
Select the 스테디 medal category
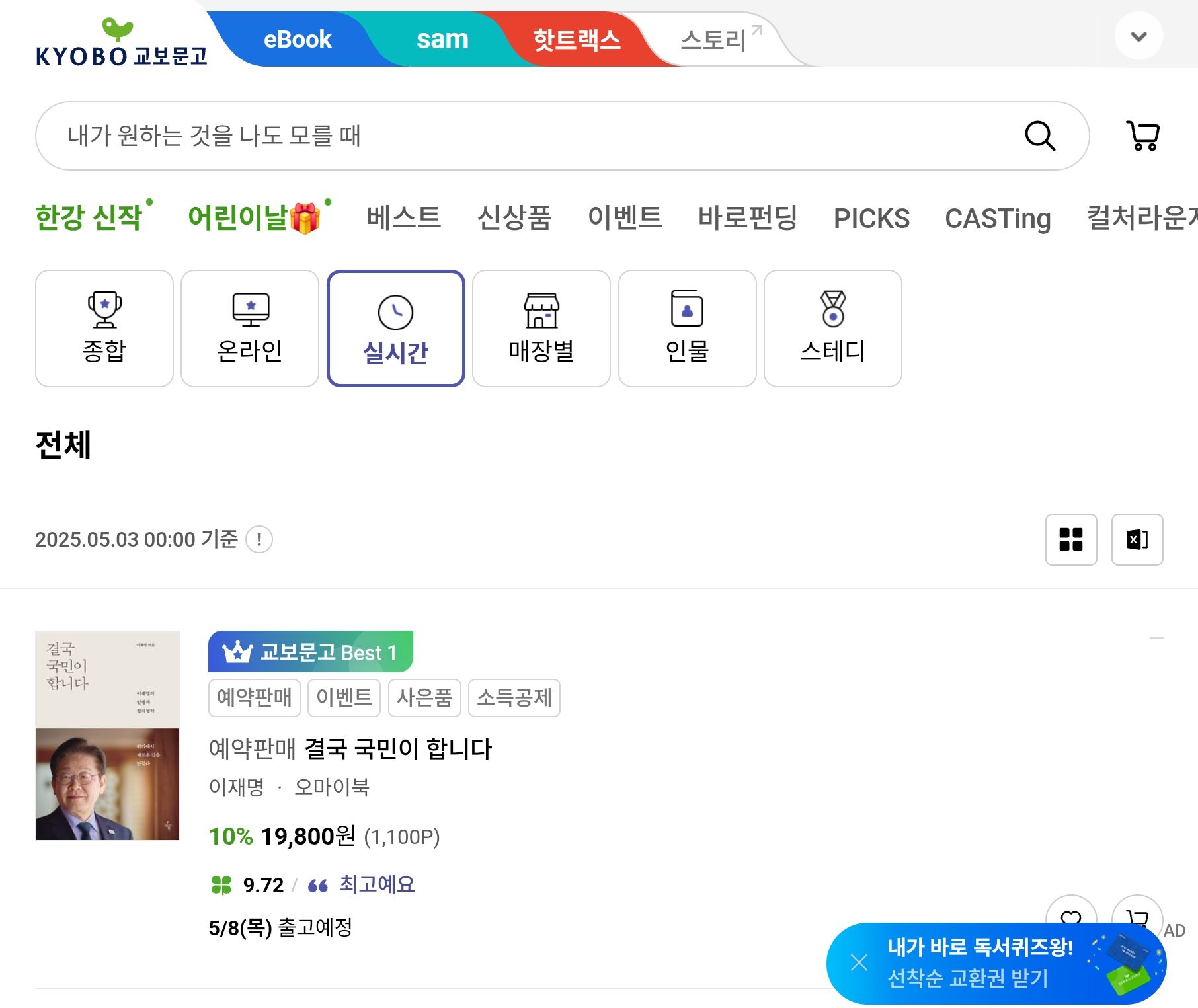click(833, 329)
